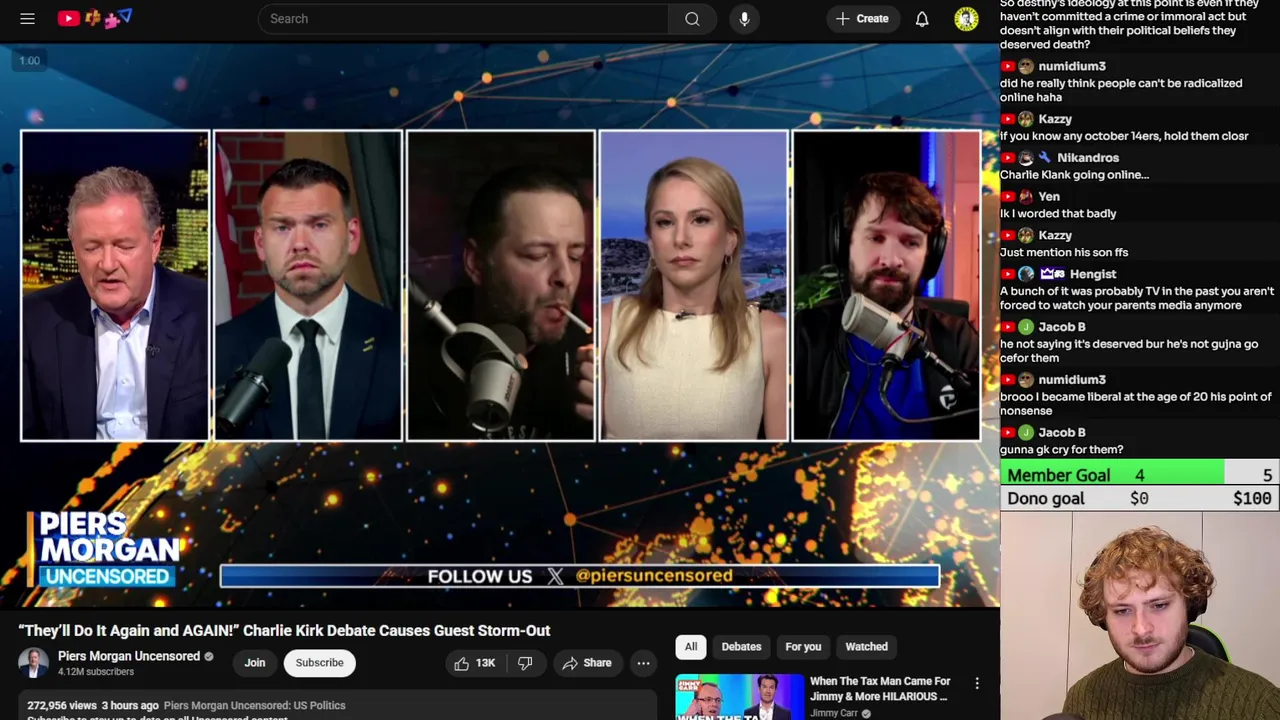Select the All filter chip
1280x720 pixels.
coord(691,647)
